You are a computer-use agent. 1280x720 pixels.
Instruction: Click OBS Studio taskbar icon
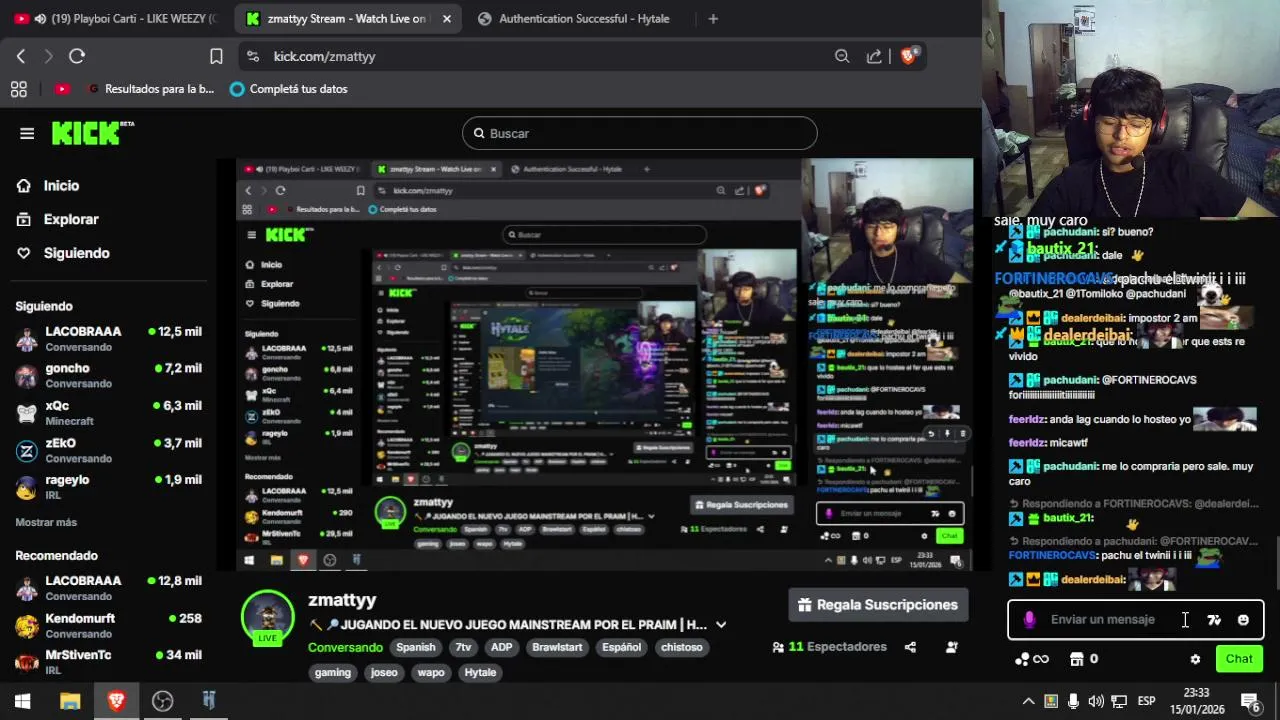[x=162, y=701]
